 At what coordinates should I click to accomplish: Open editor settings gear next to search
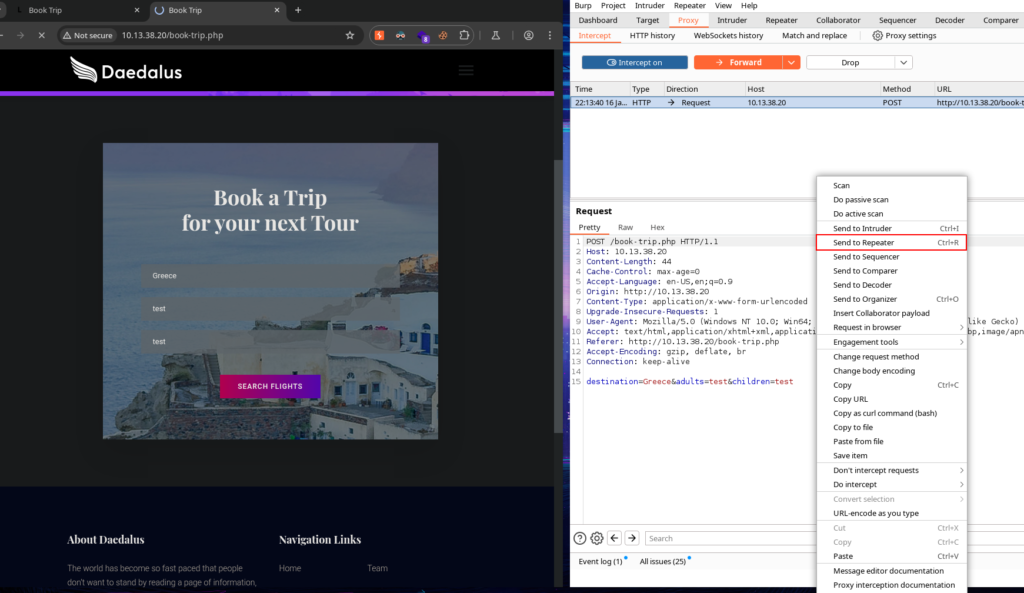(x=596, y=538)
